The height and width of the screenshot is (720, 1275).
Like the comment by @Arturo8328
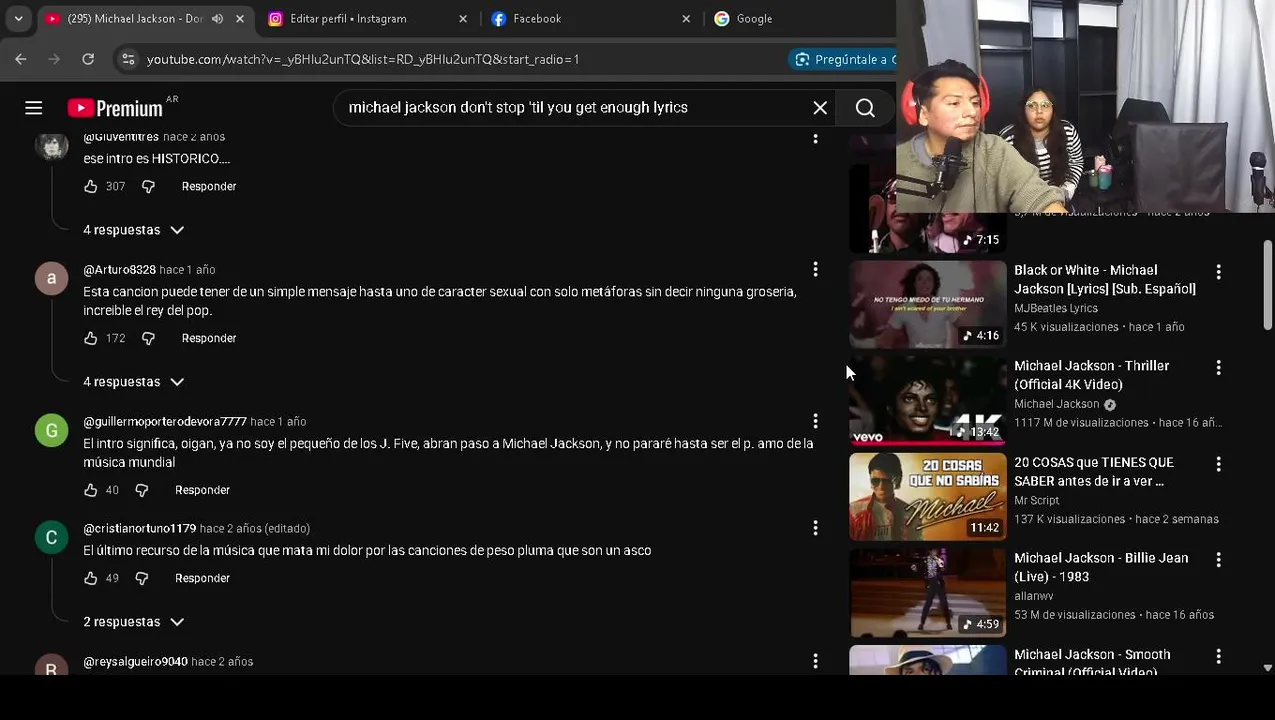(91, 338)
